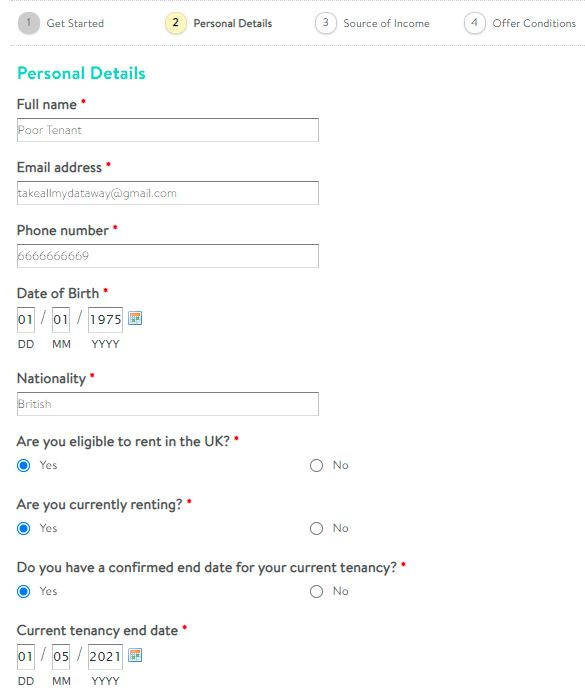Open the Date of Birth calendar picker

pyautogui.click(x=135, y=318)
